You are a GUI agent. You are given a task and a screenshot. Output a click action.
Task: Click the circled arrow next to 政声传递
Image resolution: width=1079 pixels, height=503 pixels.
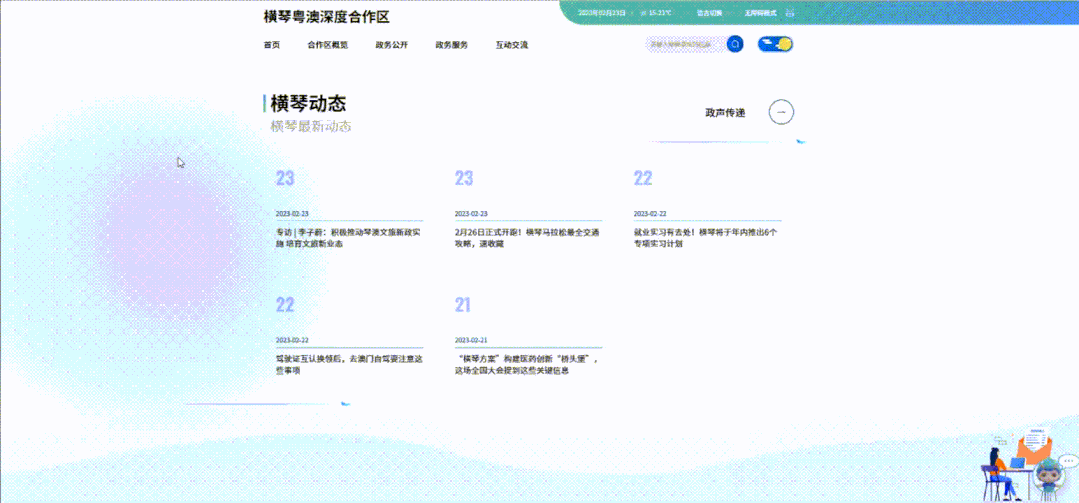781,112
